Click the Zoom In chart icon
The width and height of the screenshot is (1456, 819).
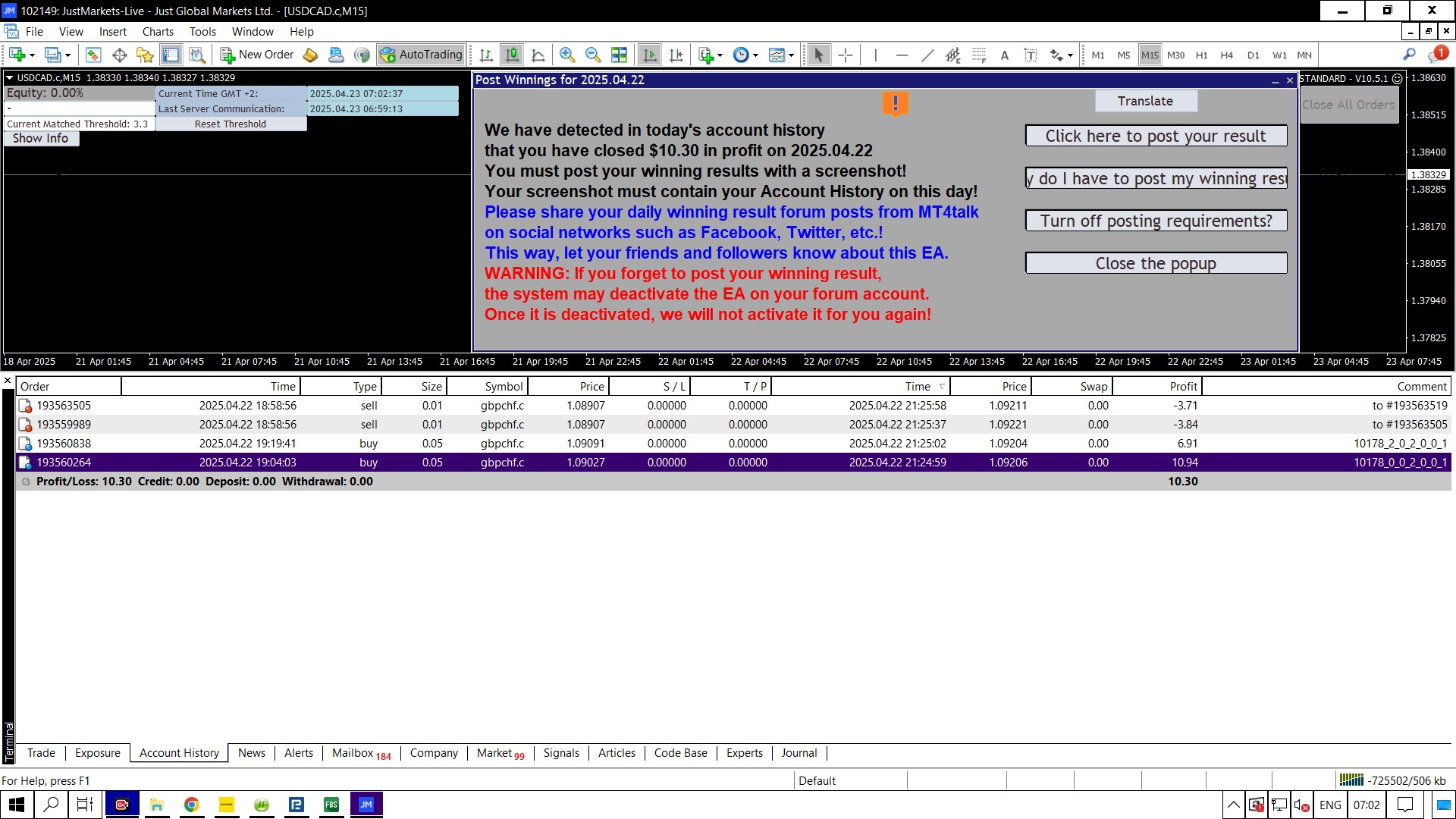(566, 55)
